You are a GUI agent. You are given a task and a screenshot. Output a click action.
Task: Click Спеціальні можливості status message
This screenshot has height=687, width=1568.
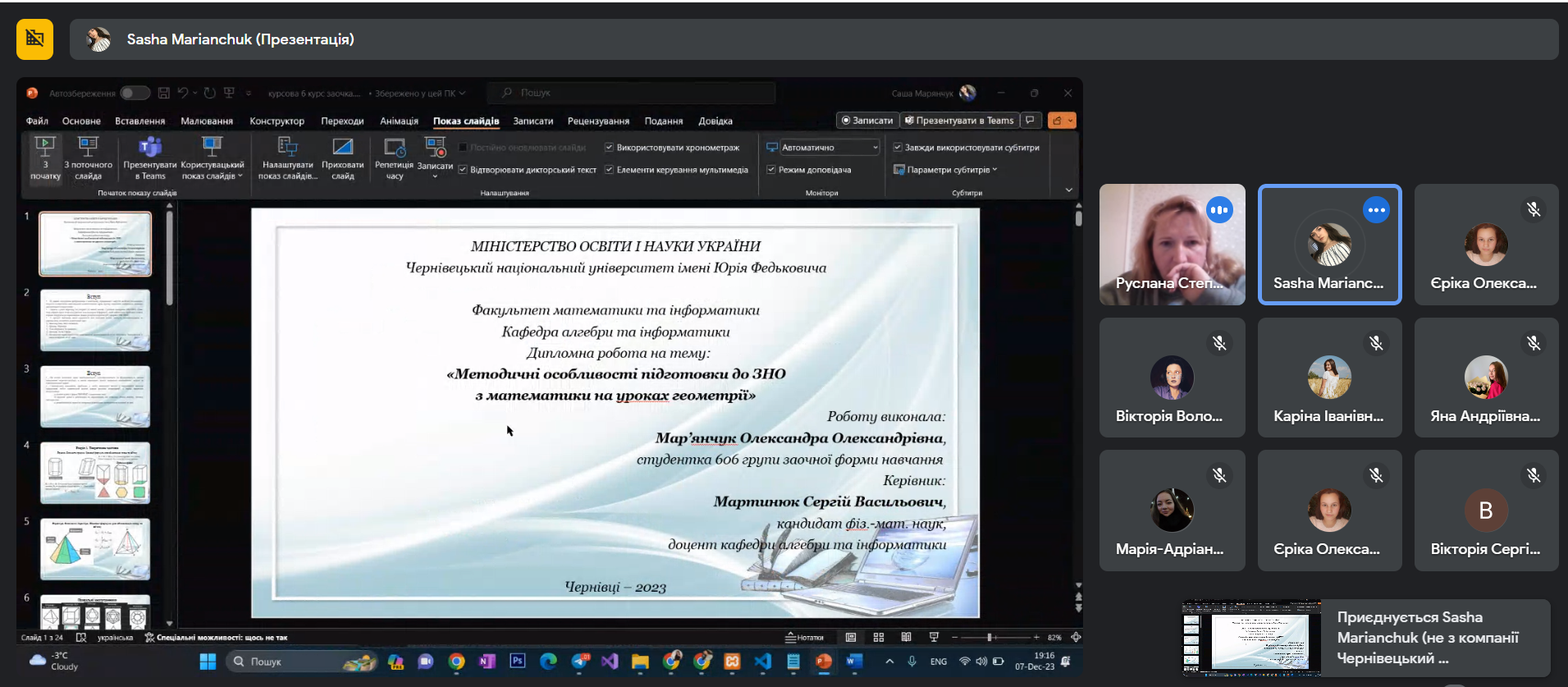pos(216,637)
